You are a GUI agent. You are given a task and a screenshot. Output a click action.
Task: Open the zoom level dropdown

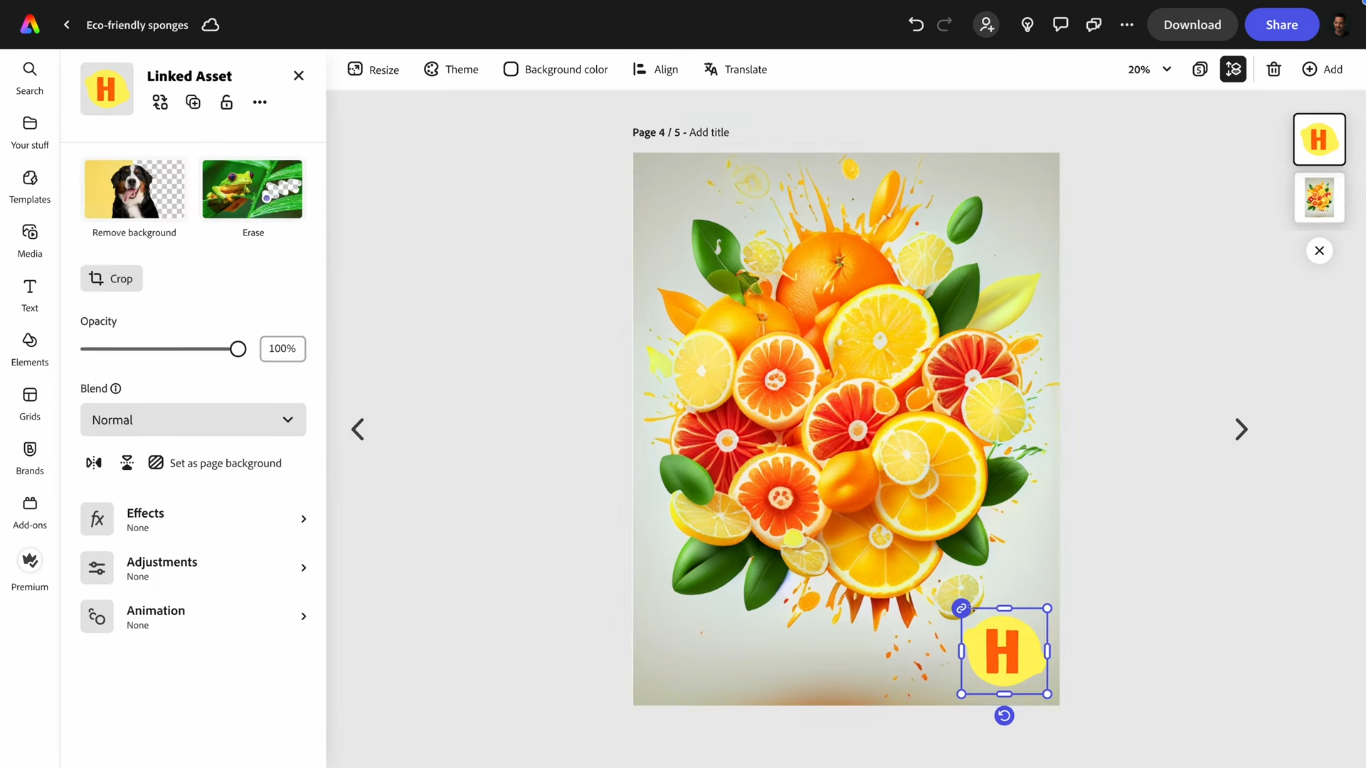click(x=1149, y=69)
